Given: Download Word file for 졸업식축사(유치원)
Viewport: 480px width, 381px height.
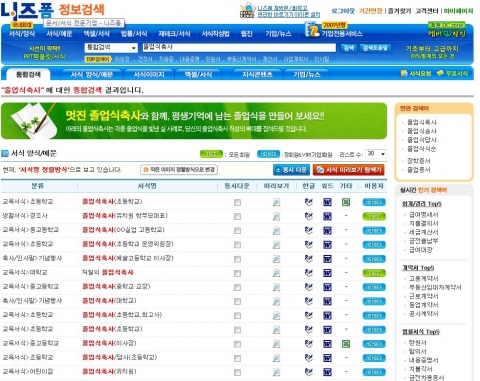Looking at the screenshot, I should click(327, 372).
